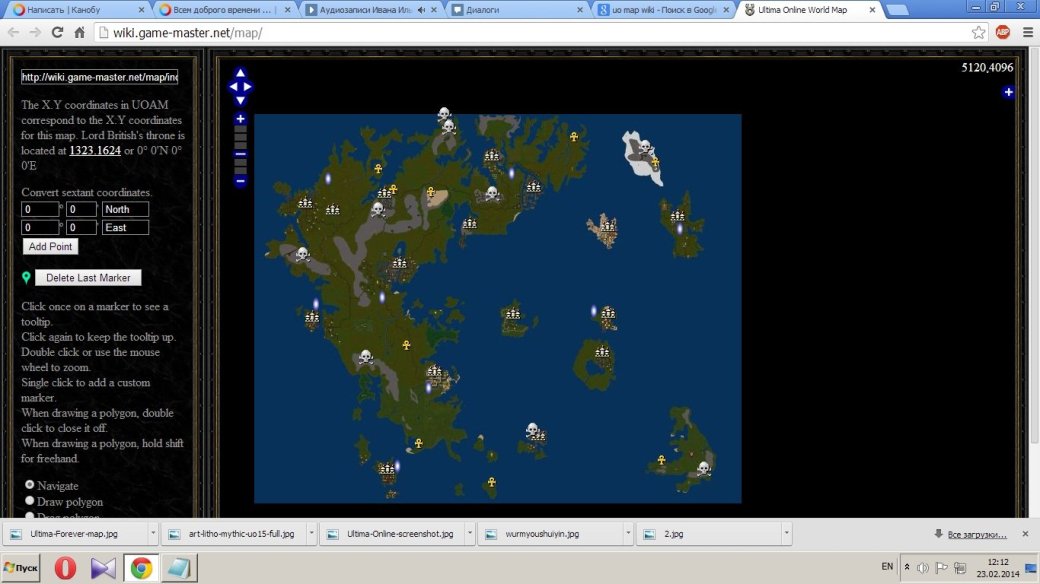Switch to the Диалоги tab
Image resolution: width=1040 pixels, height=584 pixels.
click(517, 10)
